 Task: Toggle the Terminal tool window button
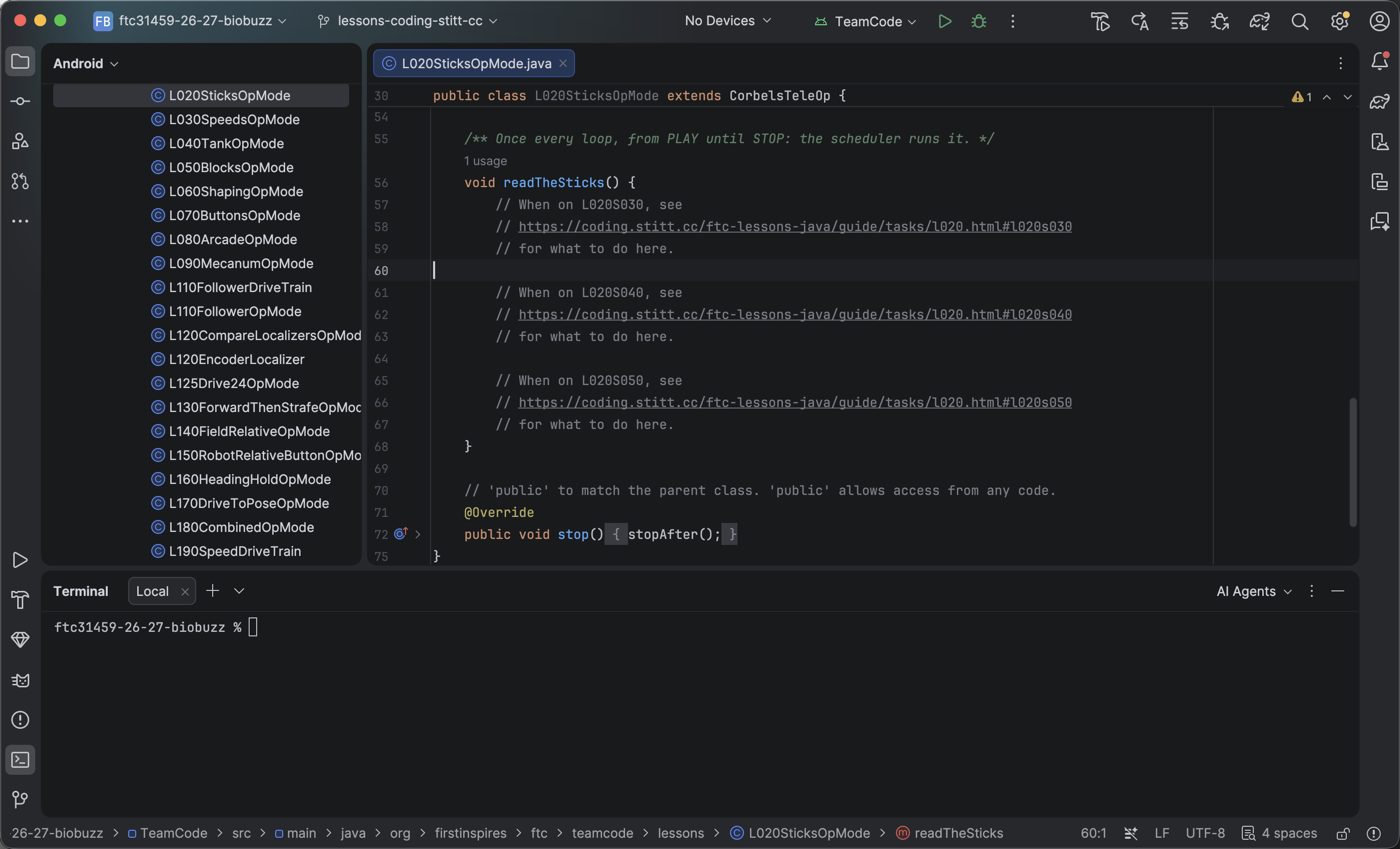(20, 760)
